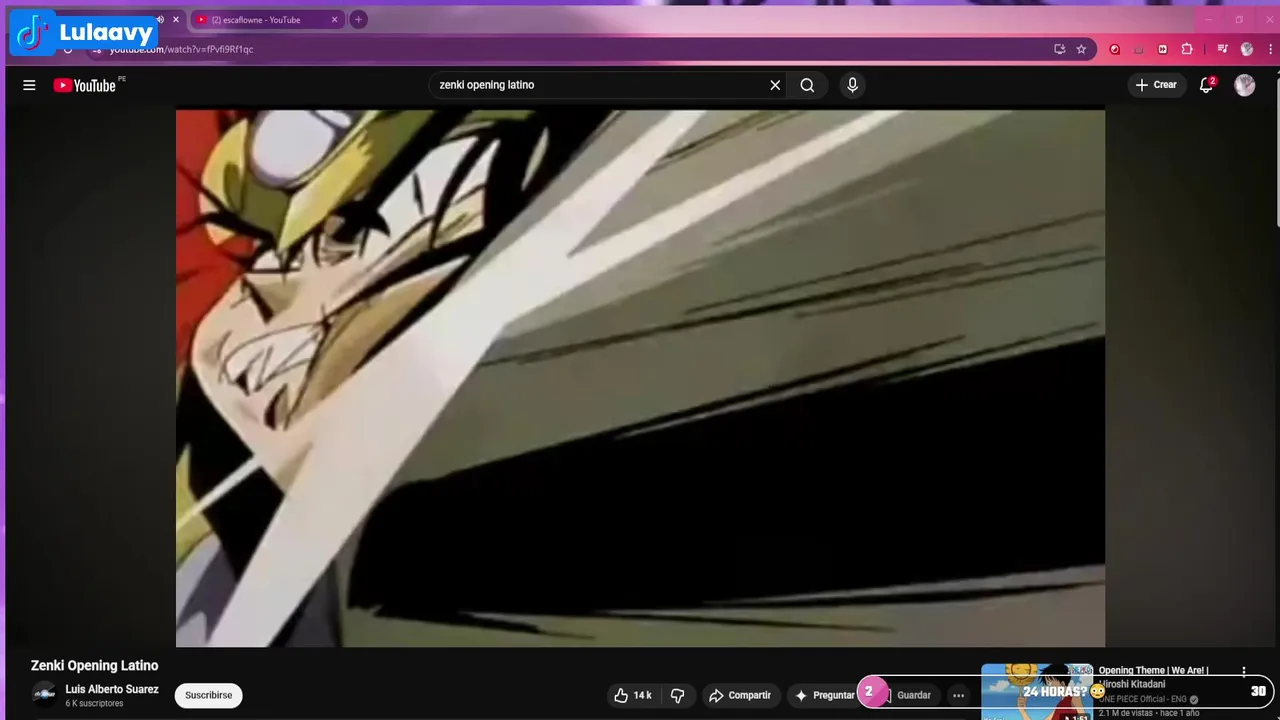Open more actions three-dot button
The width and height of the screenshot is (1280, 720).
(x=958, y=695)
